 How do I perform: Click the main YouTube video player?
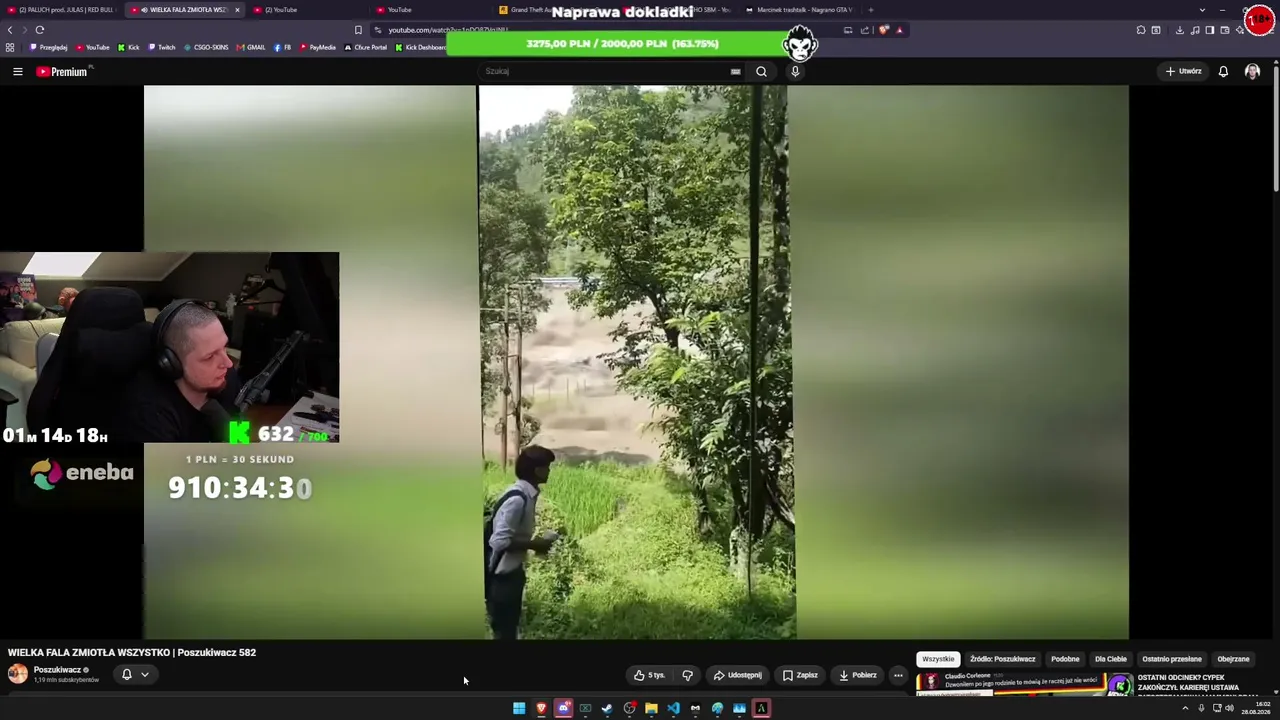tap(636, 362)
